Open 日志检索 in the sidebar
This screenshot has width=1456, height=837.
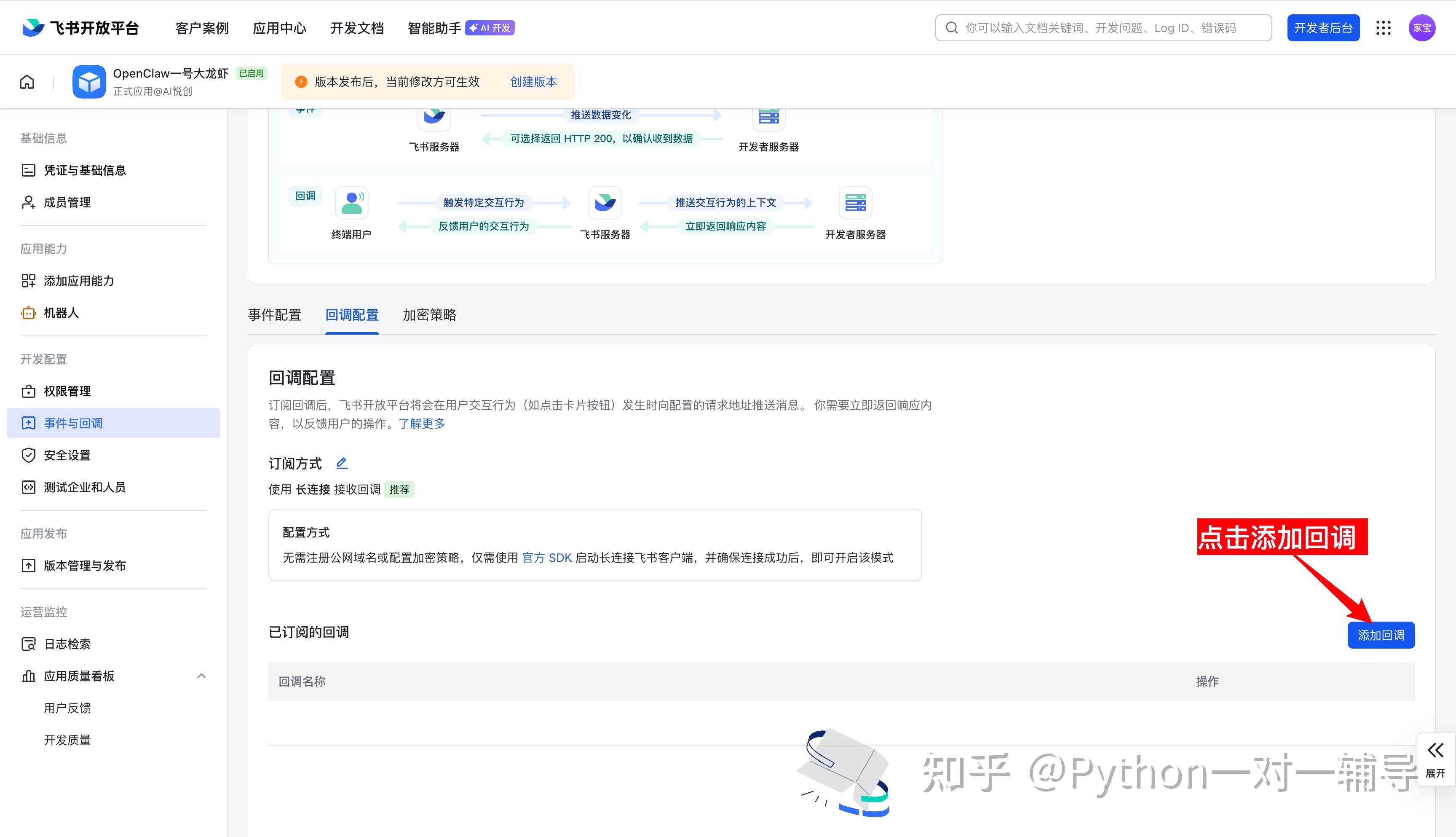click(67, 644)
